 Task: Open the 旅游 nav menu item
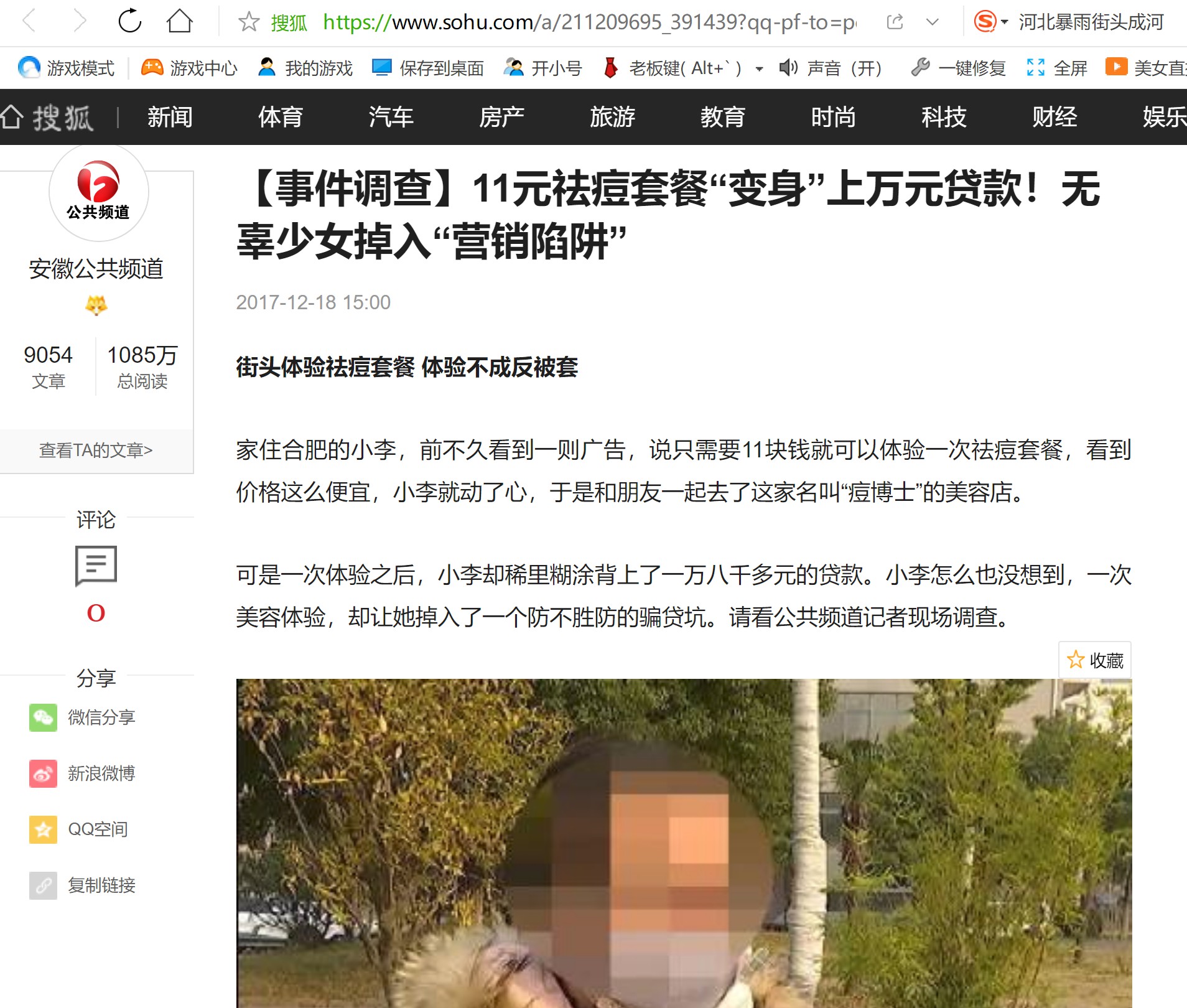(x=613, y=117)
